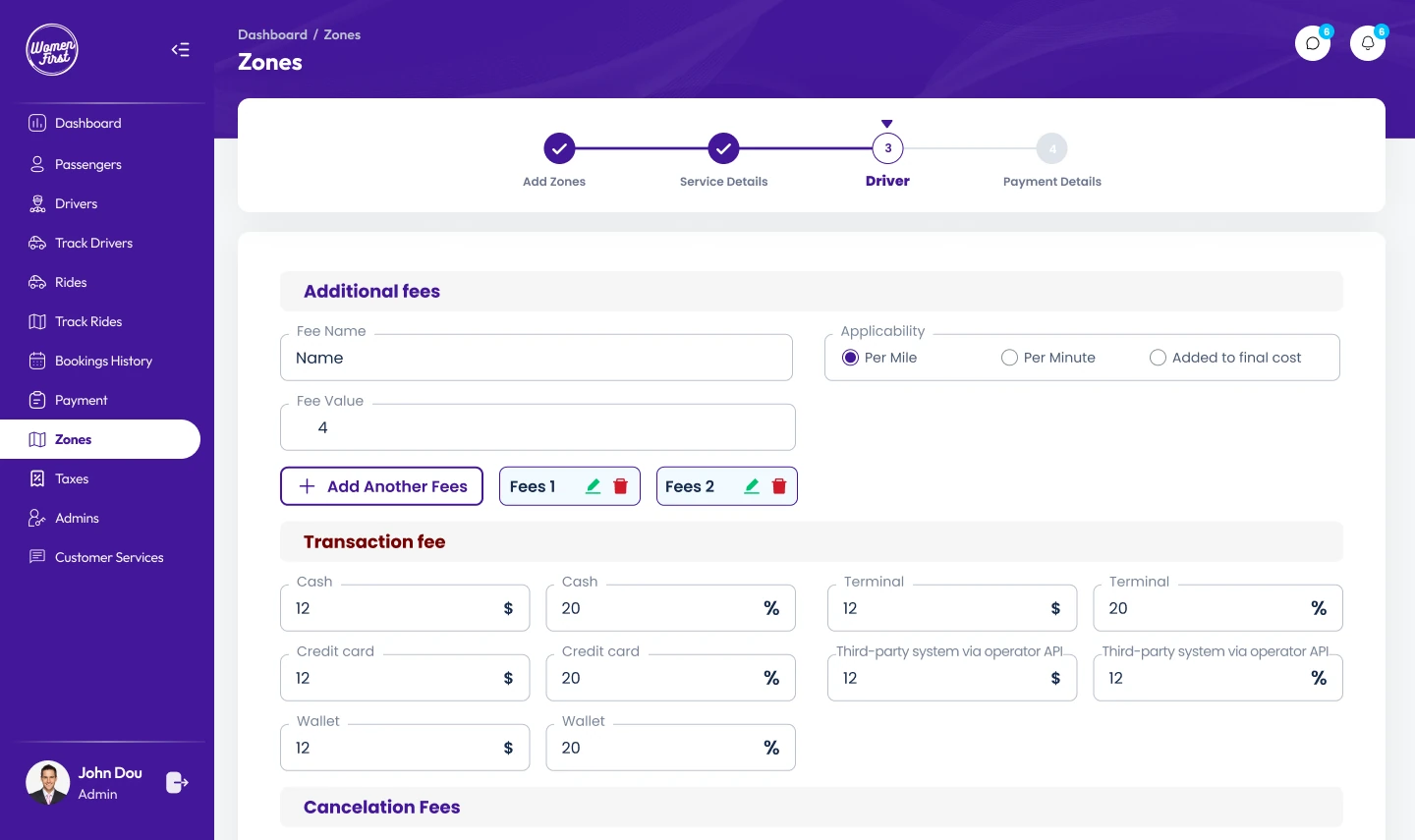Viewport: 1415px width, 840px height.
Task: Click the Cancelation Fees heading
Action: pyautogui.click(x=382, y=807)
